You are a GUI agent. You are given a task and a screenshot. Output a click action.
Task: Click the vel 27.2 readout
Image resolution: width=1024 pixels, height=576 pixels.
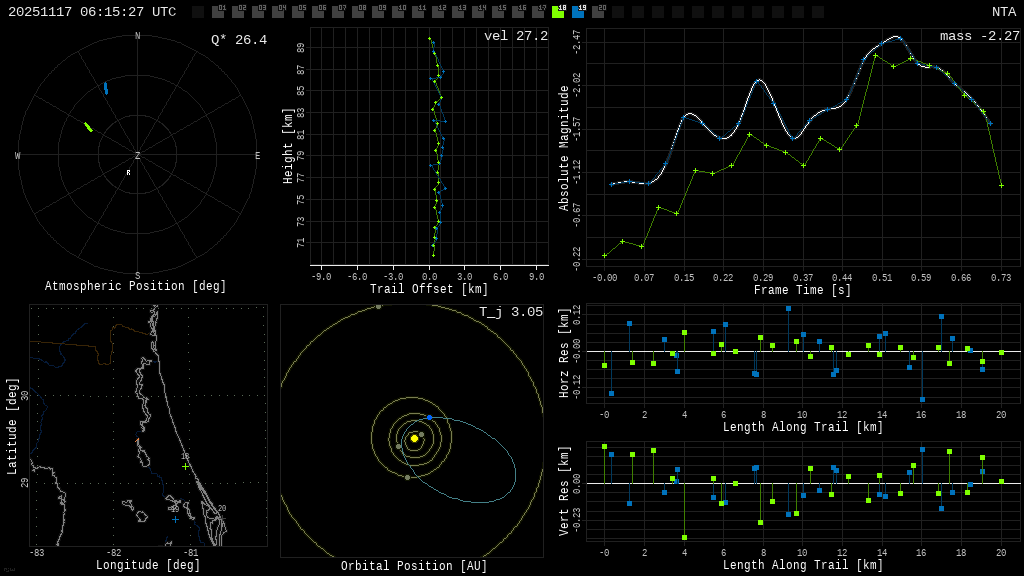tap(515, 36)
